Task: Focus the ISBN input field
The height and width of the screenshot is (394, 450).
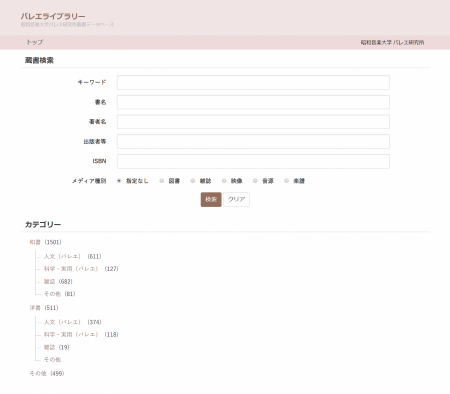Action: [x=253, y=161]
